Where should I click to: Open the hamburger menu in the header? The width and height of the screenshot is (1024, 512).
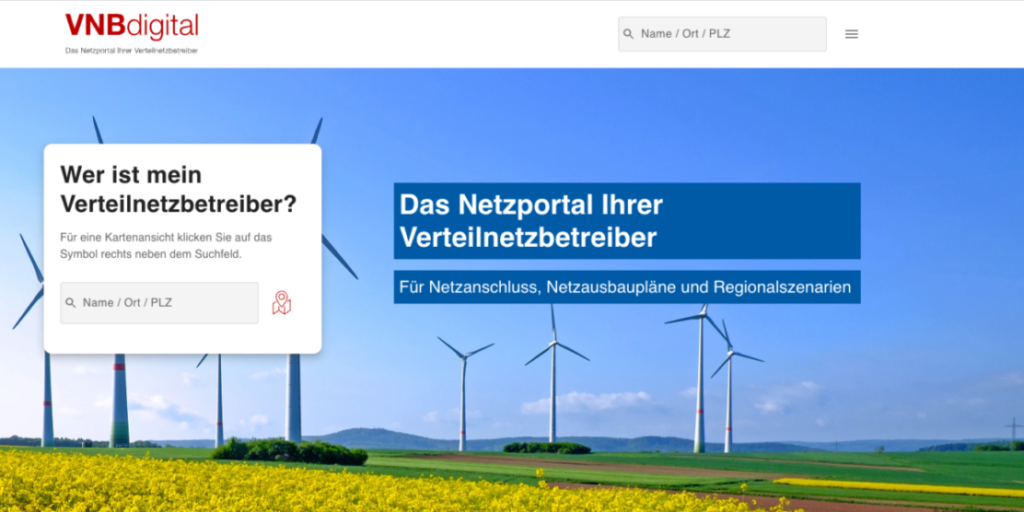pos(851,34)
